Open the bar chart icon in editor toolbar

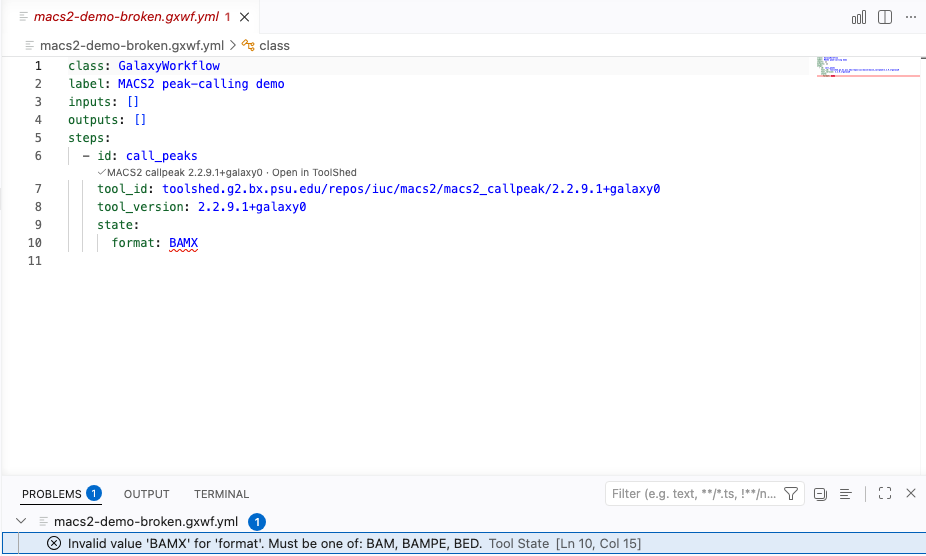[859, 17]
